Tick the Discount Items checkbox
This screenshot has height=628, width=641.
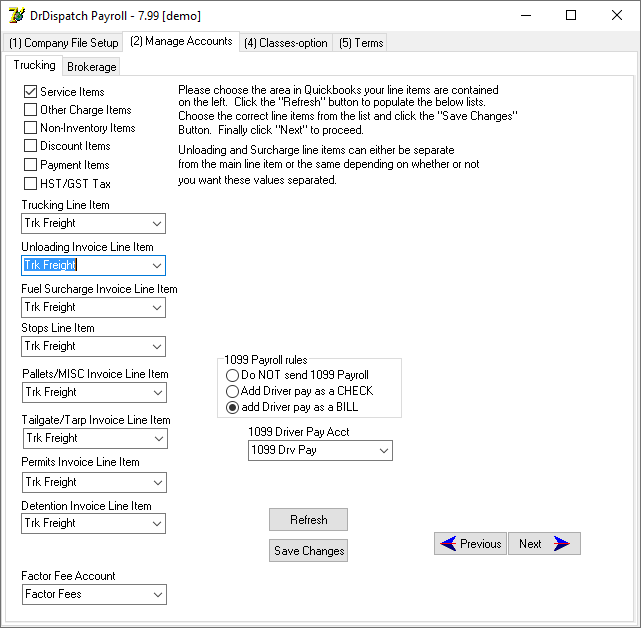coord(31,146)
